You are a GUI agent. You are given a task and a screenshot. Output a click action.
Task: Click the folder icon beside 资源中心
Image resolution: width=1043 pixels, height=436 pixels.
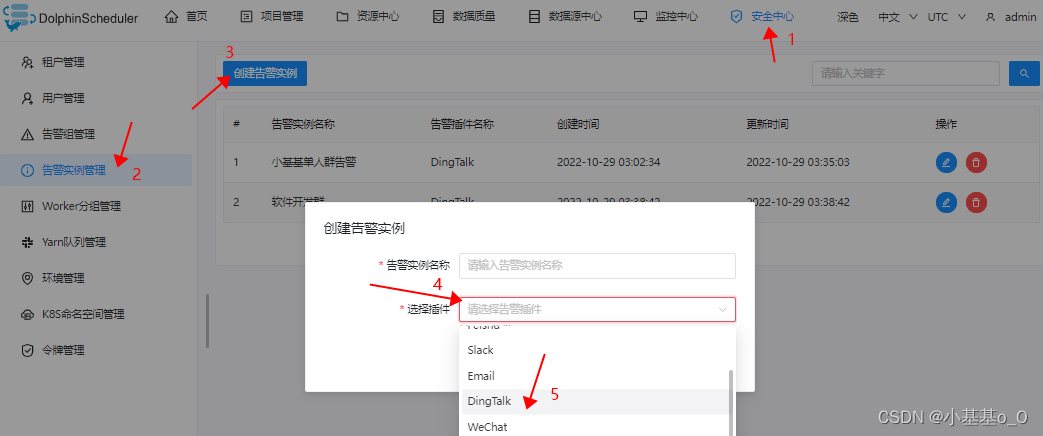(x=343, y=17)
